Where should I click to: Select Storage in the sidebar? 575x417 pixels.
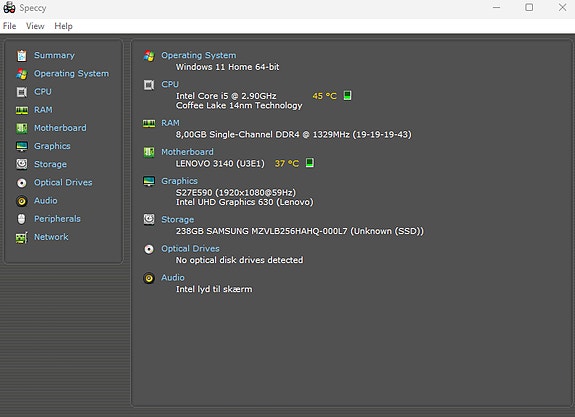(x=50, y=164)
